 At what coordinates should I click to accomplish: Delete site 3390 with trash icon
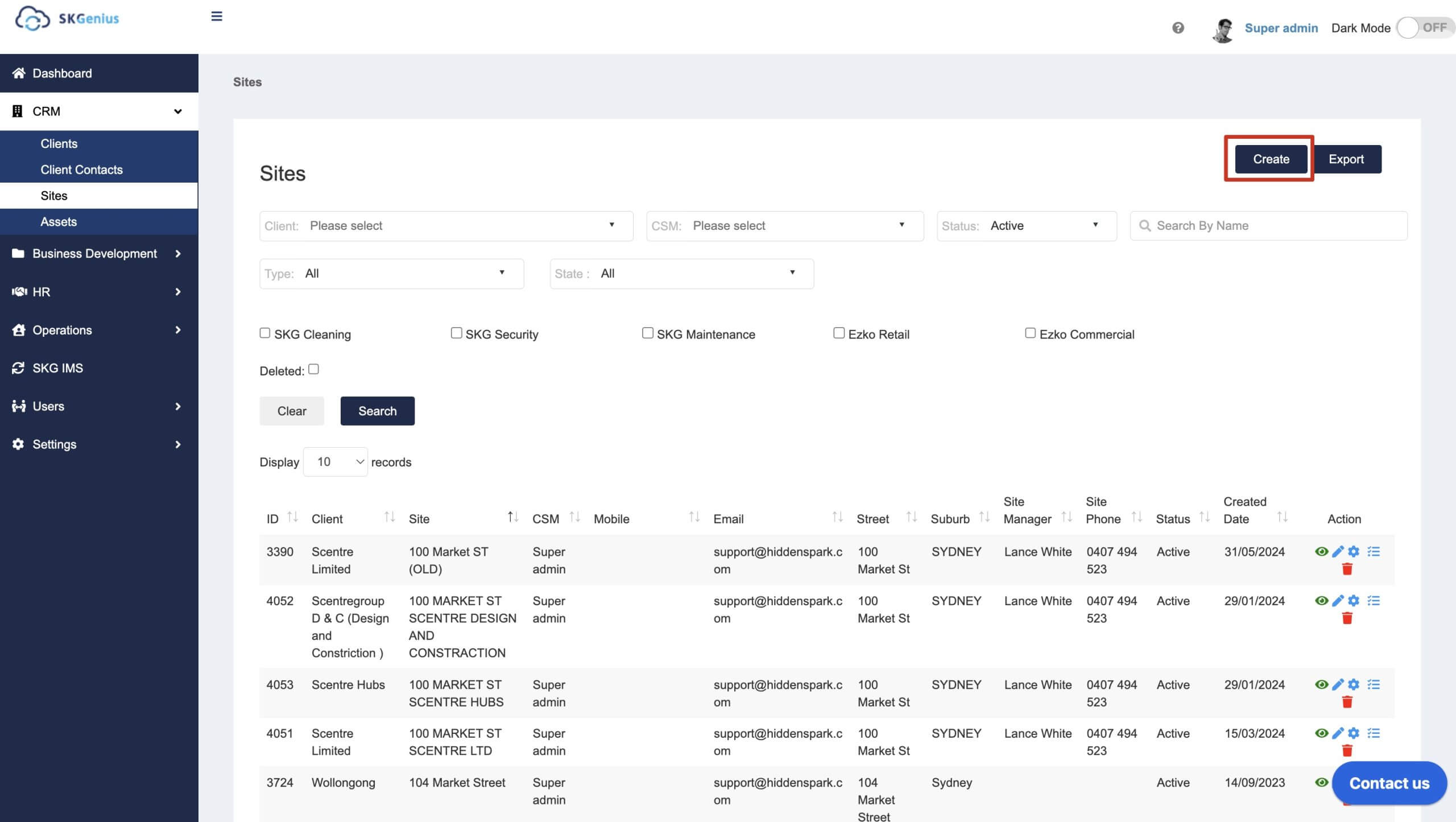(1347, 569)
